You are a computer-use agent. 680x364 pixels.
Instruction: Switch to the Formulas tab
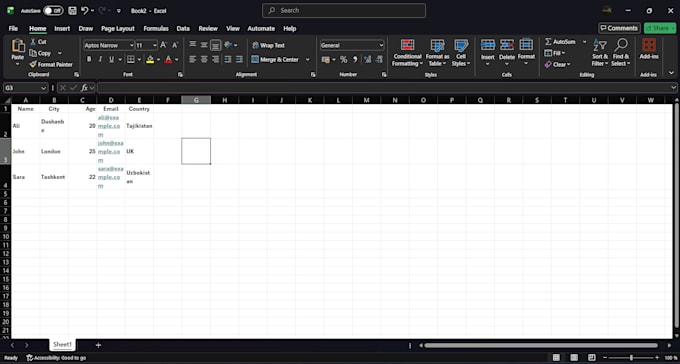(156, 28)
